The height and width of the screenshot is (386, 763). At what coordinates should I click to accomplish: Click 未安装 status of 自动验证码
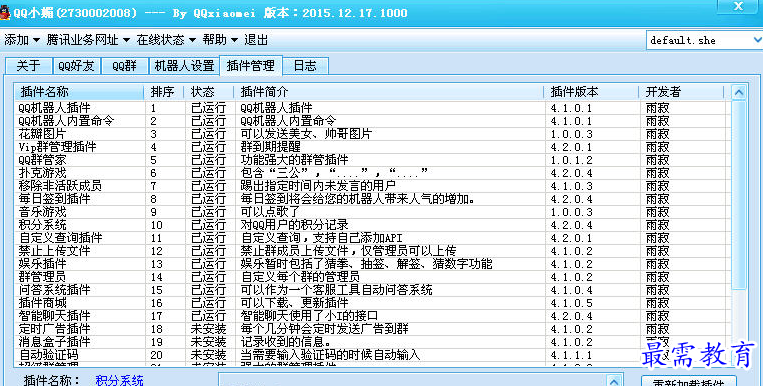click(208, 355)
